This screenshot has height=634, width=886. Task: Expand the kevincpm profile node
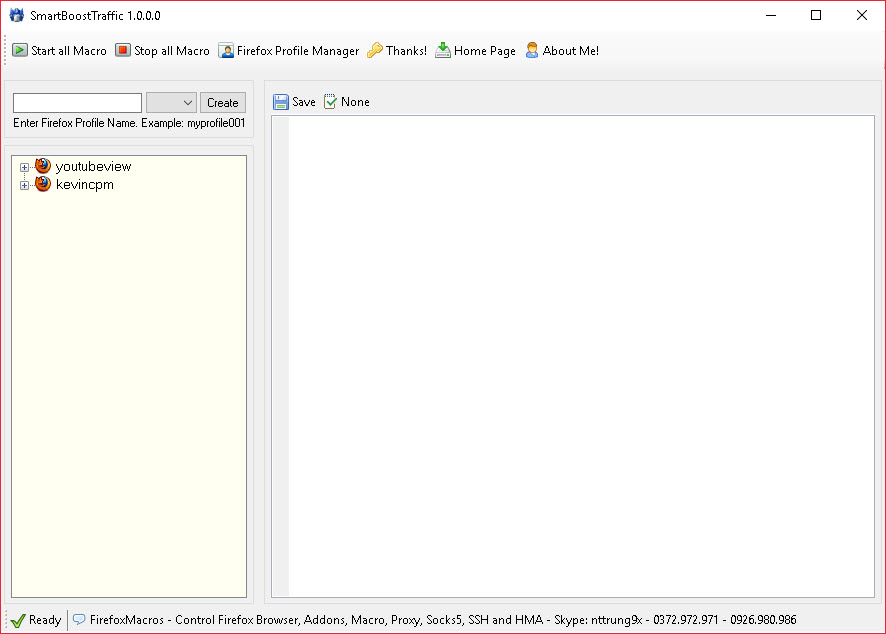[x=24, y=185]
